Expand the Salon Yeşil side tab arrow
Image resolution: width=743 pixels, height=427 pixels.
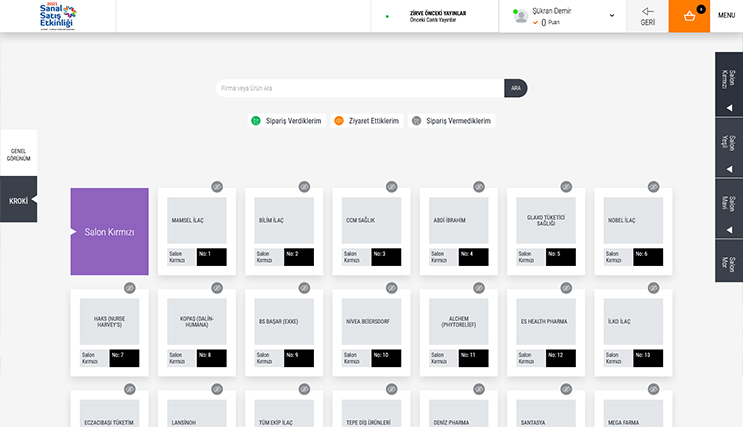pyautogui.click(x=729, y=169)
